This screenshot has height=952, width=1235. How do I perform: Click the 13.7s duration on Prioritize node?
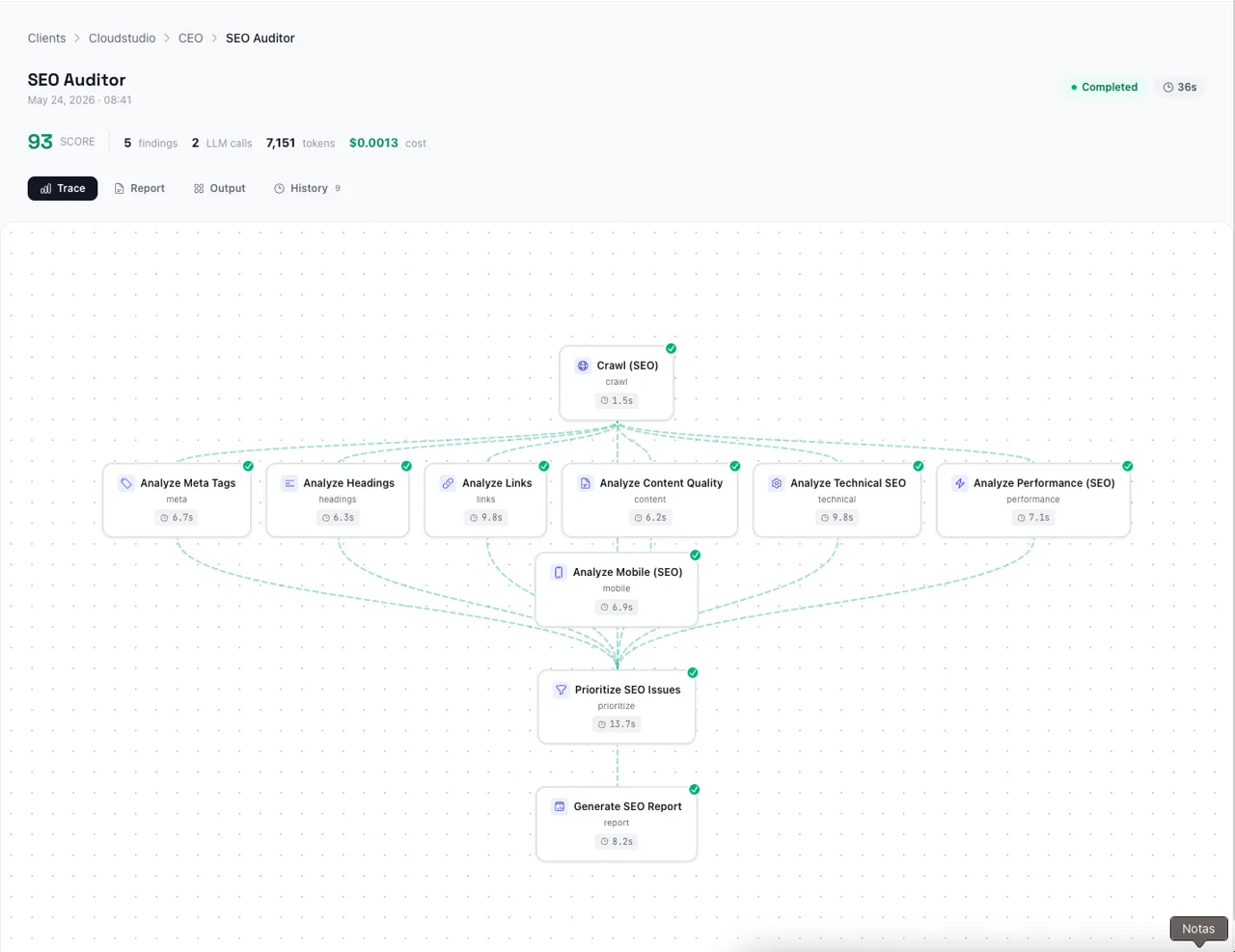pos(617,724)
